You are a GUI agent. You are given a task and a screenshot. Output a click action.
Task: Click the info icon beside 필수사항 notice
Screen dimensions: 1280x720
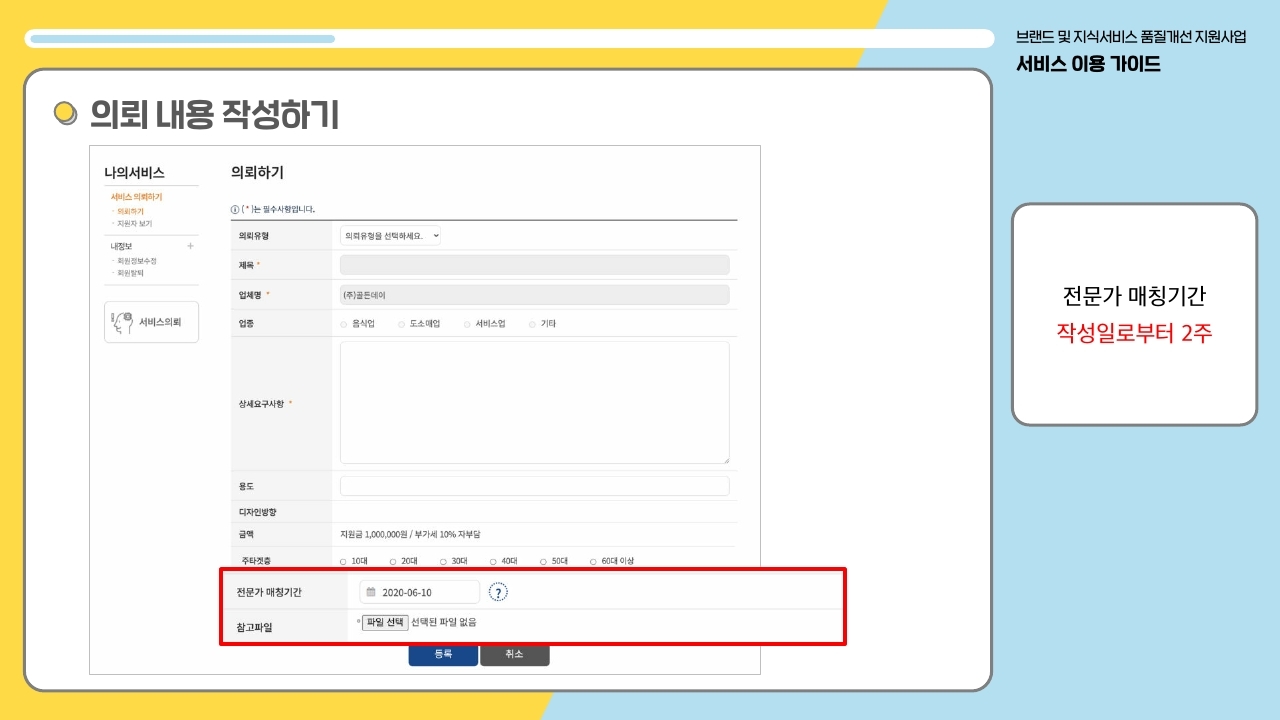pos(235,209)
